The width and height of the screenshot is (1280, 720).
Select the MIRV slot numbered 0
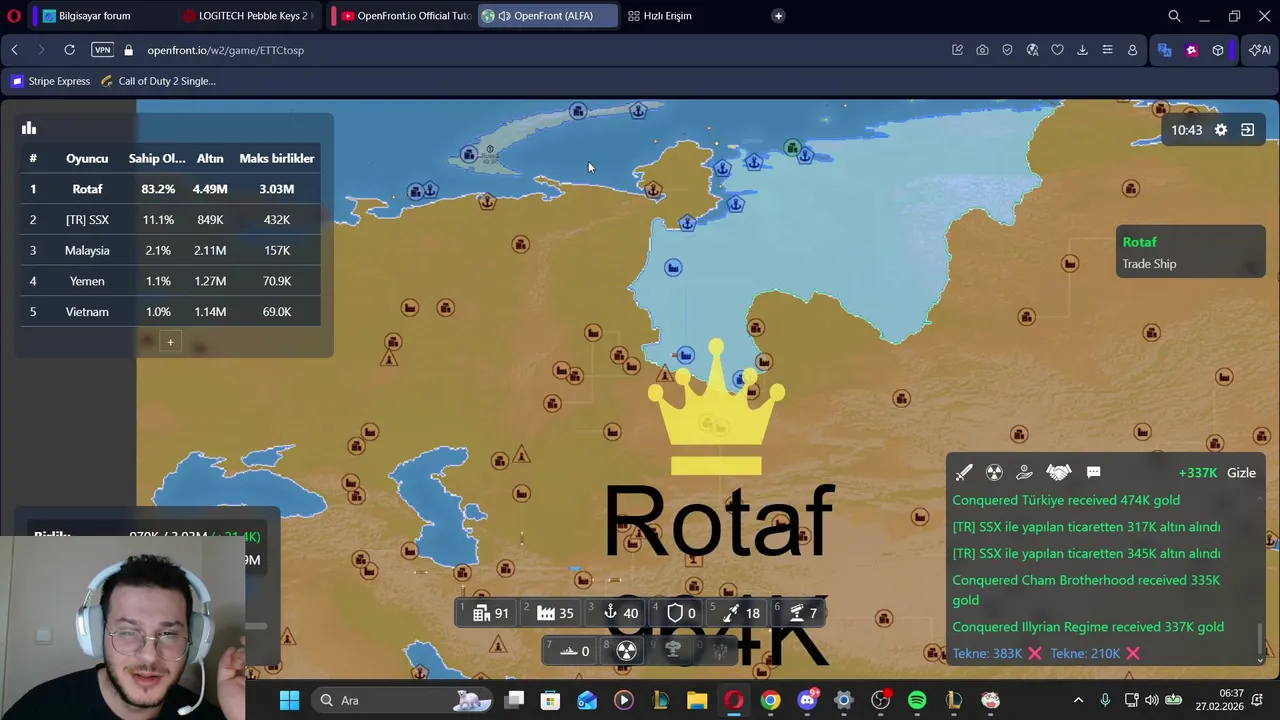[x=716, y=651]
